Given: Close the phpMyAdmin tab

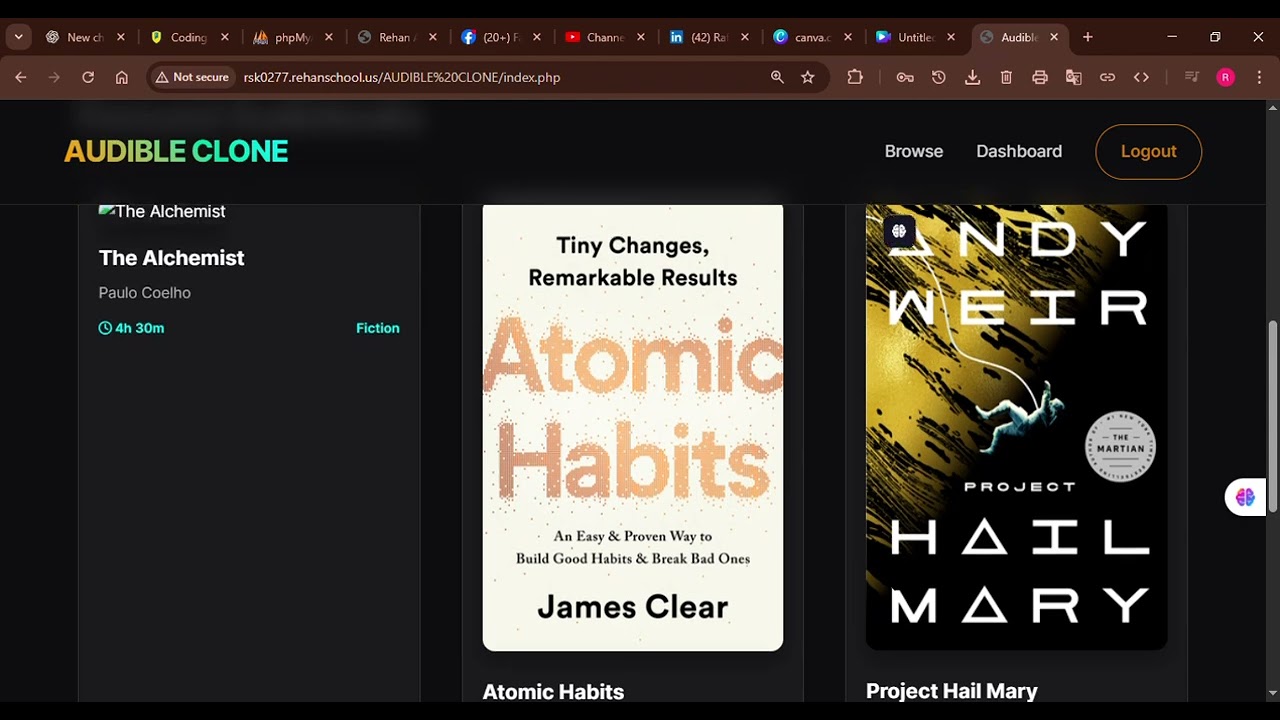Looking at the screenshot, I should (329, 37).
